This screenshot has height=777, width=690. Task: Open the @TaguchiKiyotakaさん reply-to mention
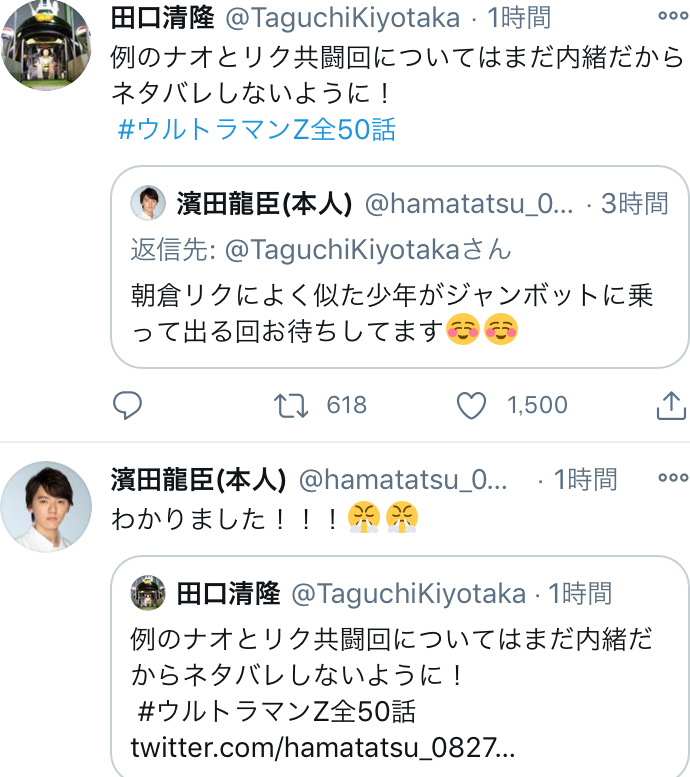(368, 249)
